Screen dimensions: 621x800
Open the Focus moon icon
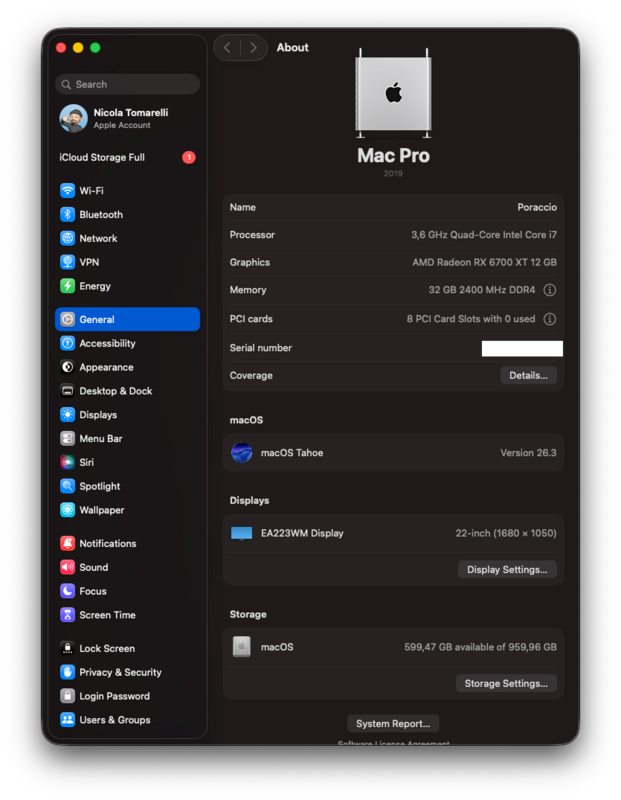click(x=67, y=591)
